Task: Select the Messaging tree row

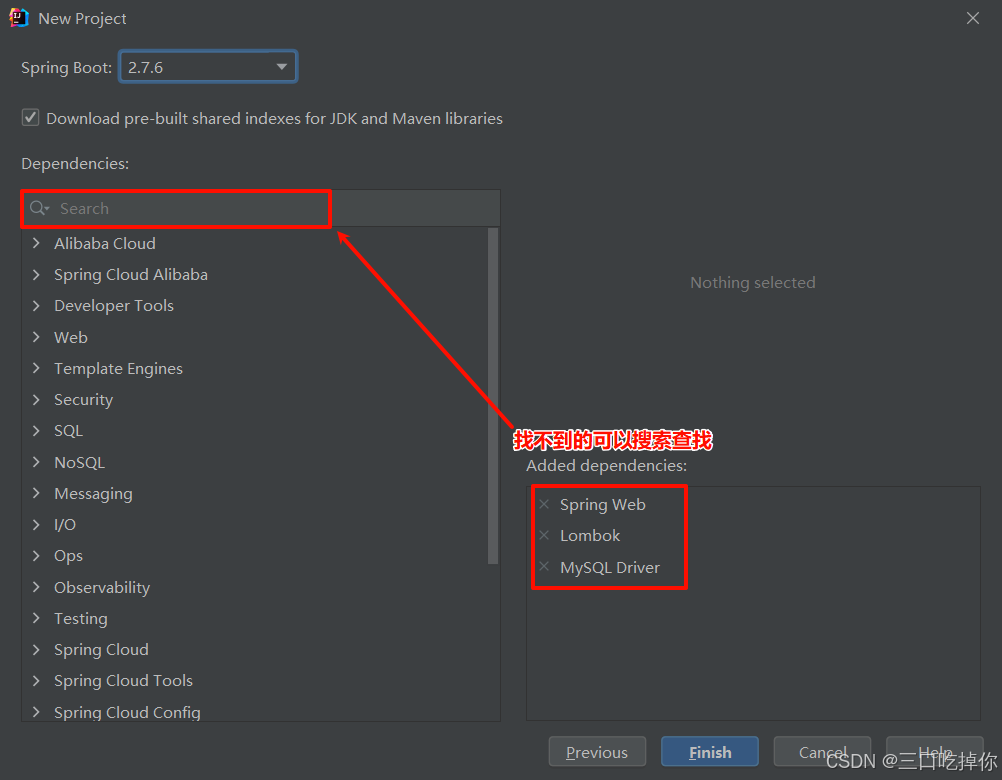Action: (x=255, y=494)
